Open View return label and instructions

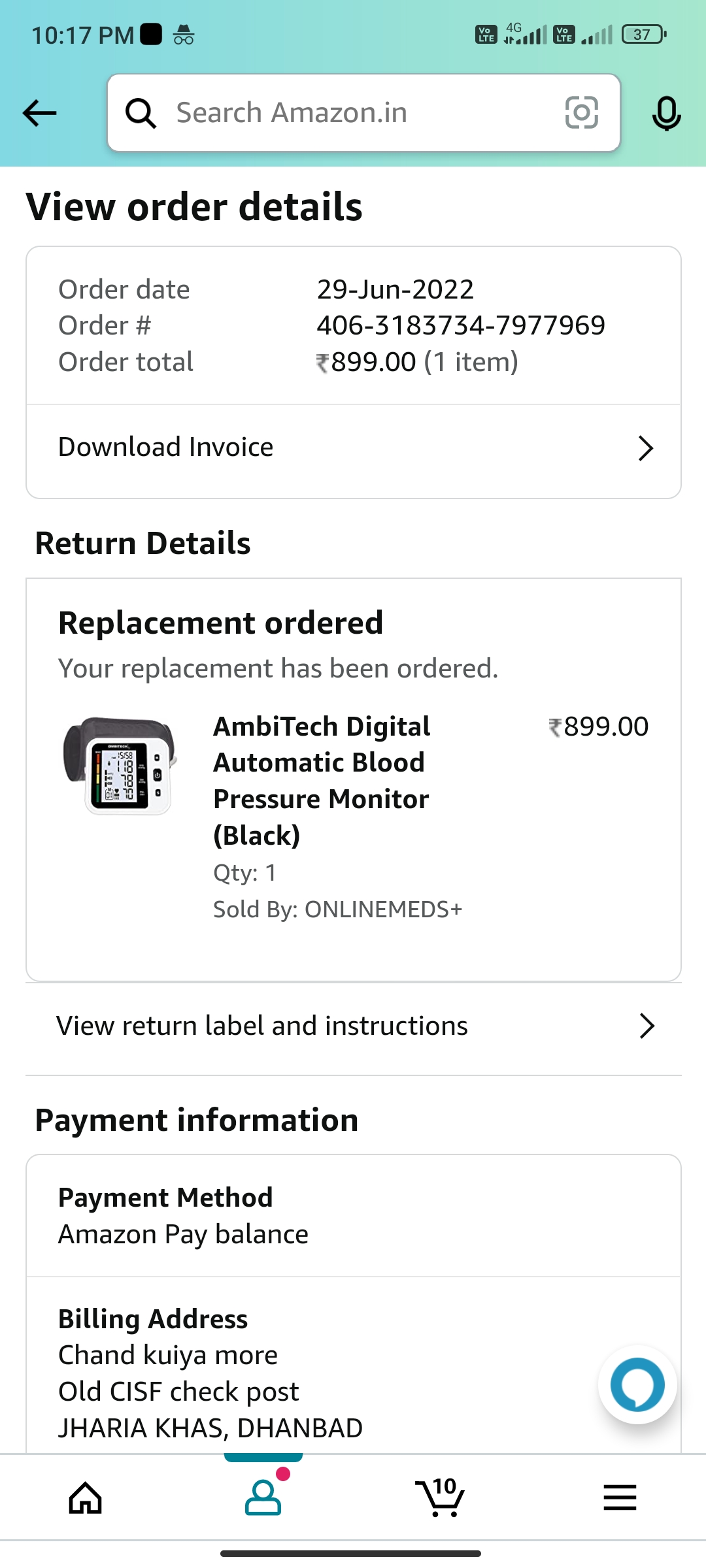pyautogui.click(x=262, y=1026)
